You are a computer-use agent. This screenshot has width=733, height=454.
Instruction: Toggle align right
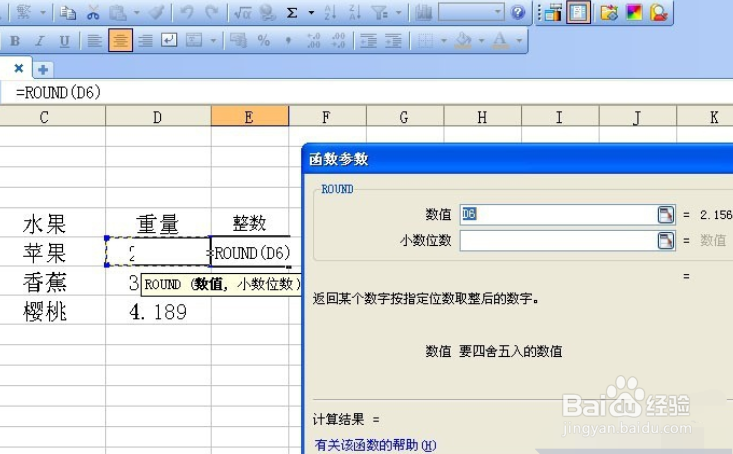coord(145,41)
